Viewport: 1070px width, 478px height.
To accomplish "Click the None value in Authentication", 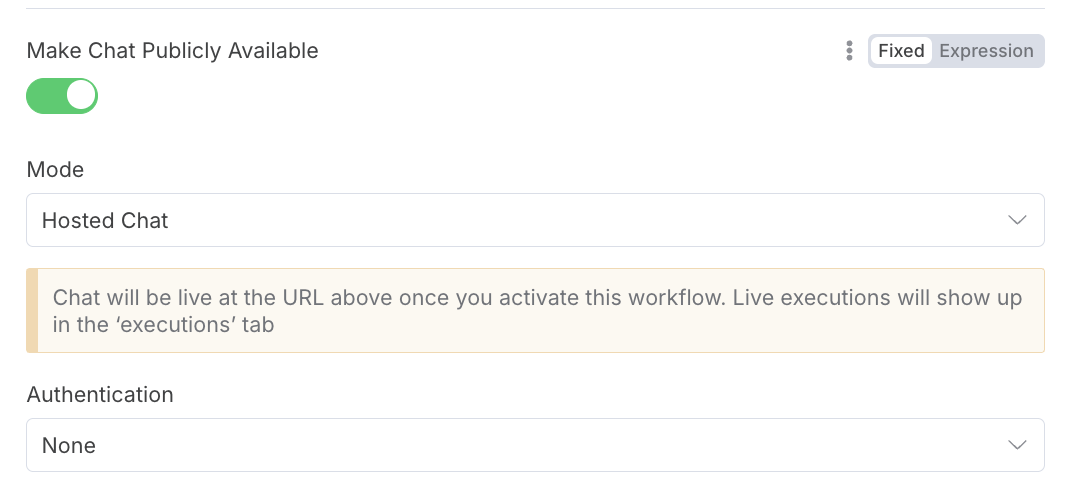I will (69, 446).
